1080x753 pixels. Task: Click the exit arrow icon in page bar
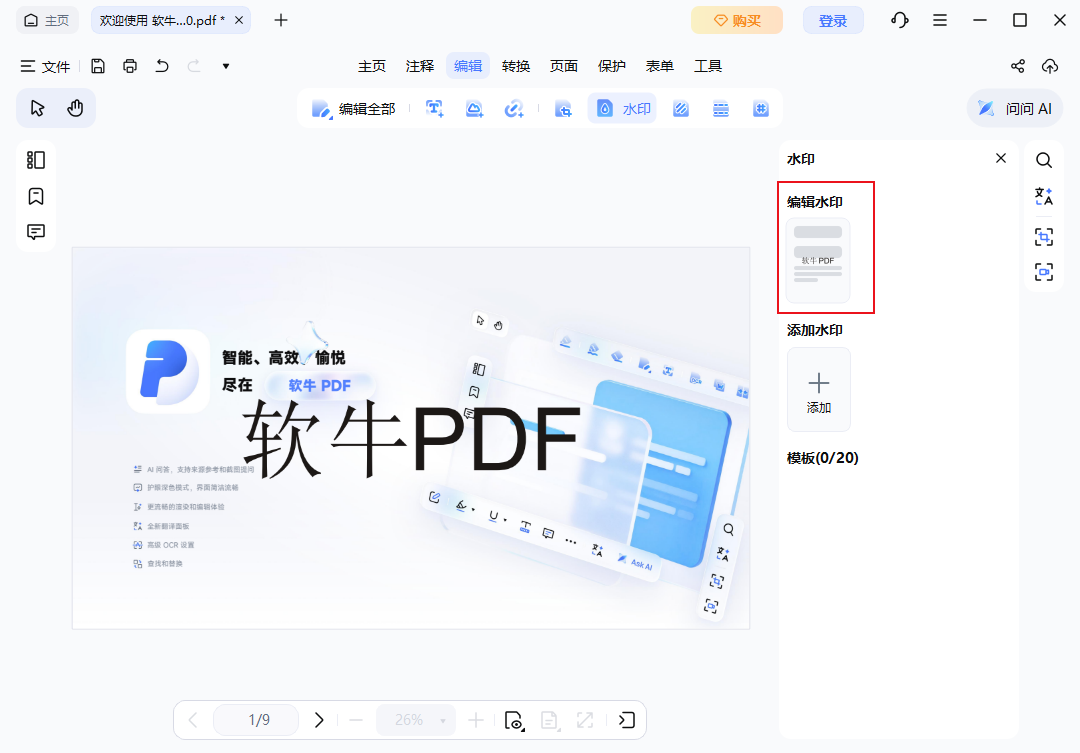pos(627,720)
